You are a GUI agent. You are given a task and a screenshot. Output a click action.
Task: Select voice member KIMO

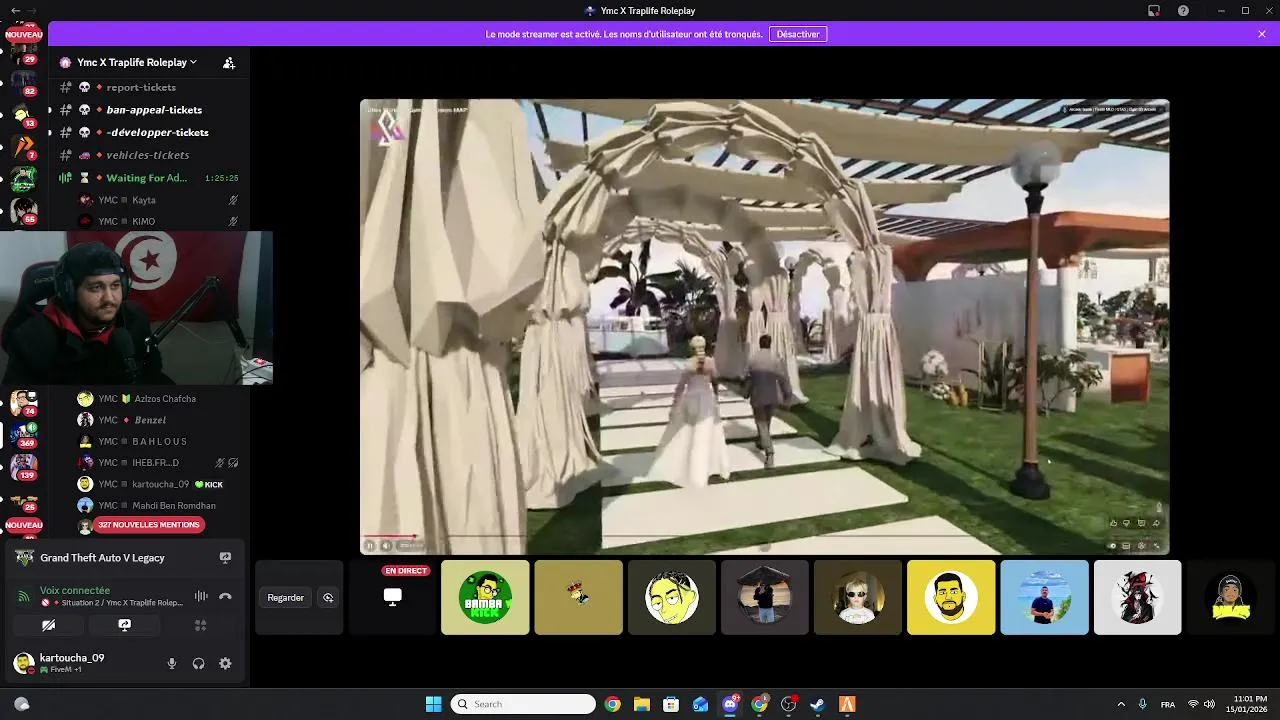[160, 221]
